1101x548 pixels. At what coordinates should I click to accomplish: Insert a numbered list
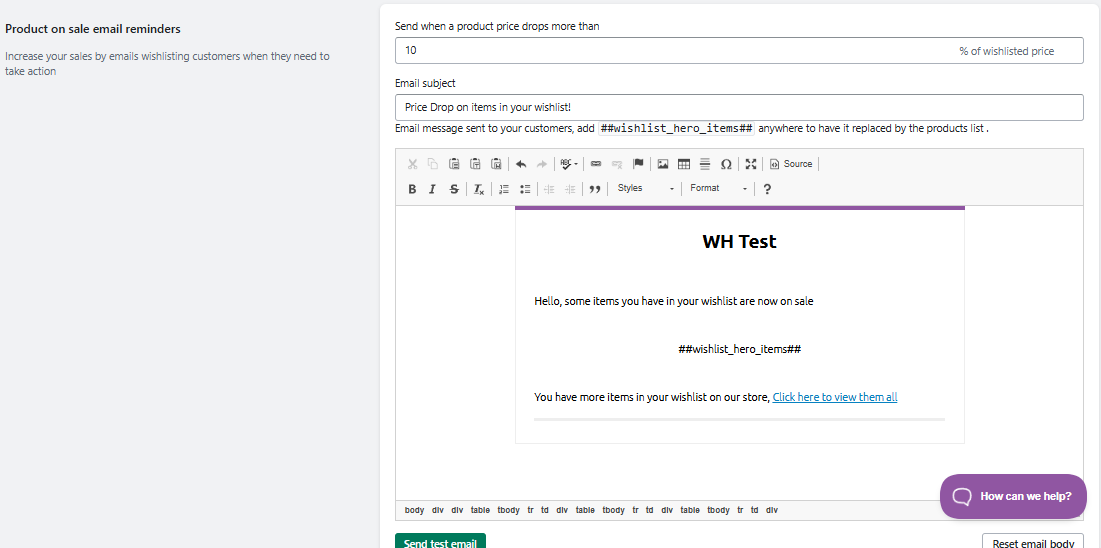pyautogui.click(x=503, y=189)
